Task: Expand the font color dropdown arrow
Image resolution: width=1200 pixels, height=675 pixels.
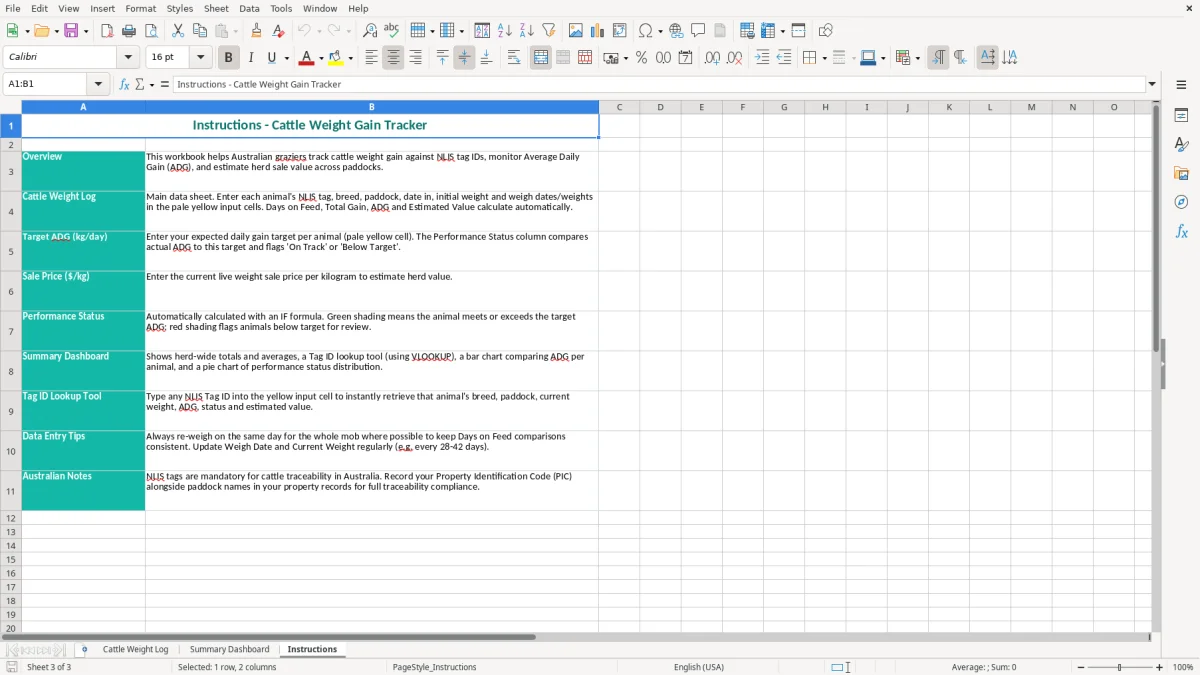Action: (321, 58)
